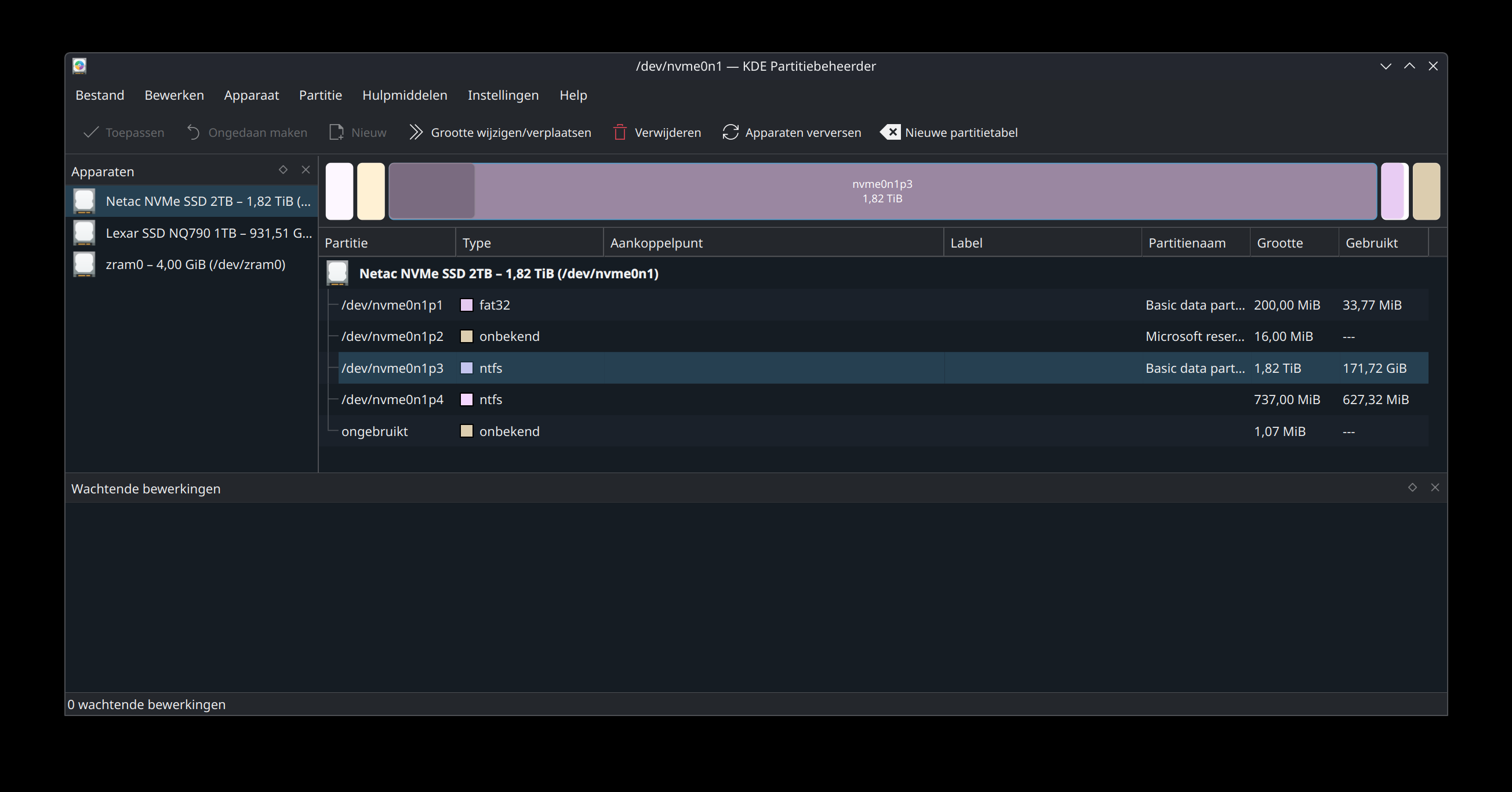Float the Apparaten panel with diamond icon

283,170
